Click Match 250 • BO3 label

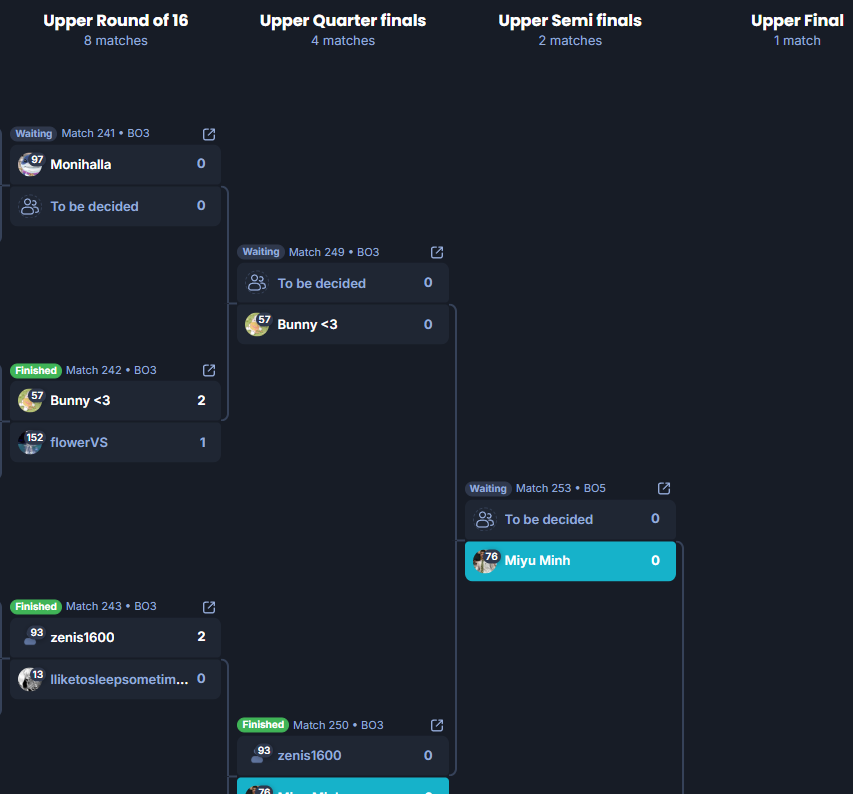point(338,725)
